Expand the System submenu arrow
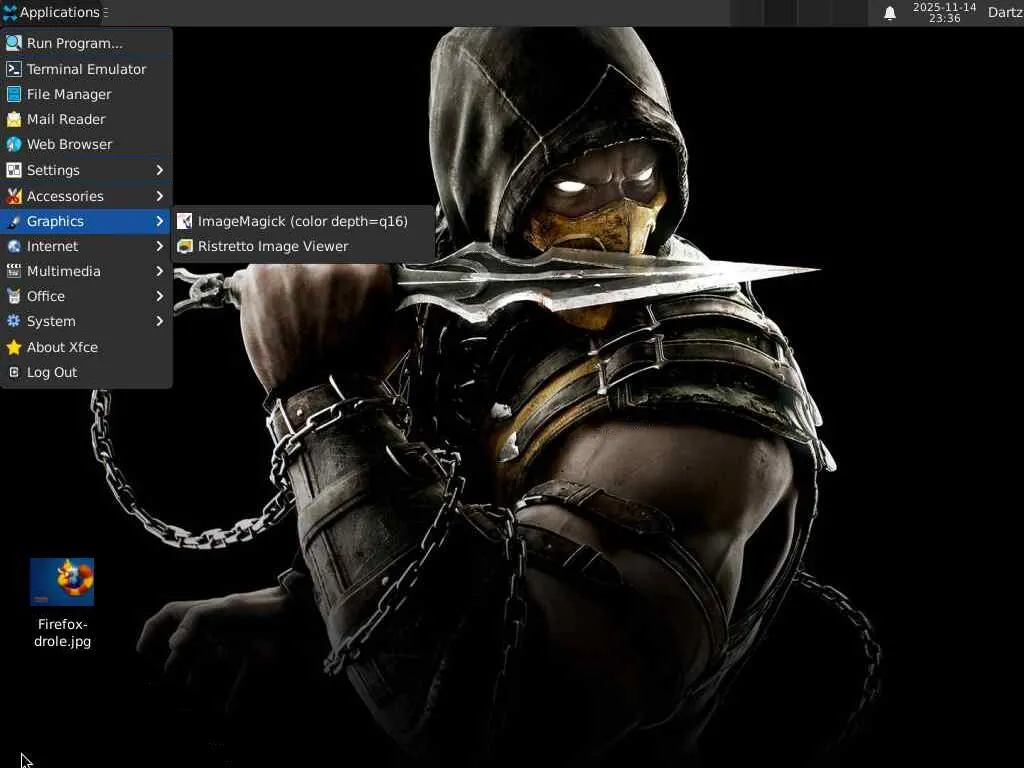The width and height of the screenshot is (1024, 768). (159, 321)
